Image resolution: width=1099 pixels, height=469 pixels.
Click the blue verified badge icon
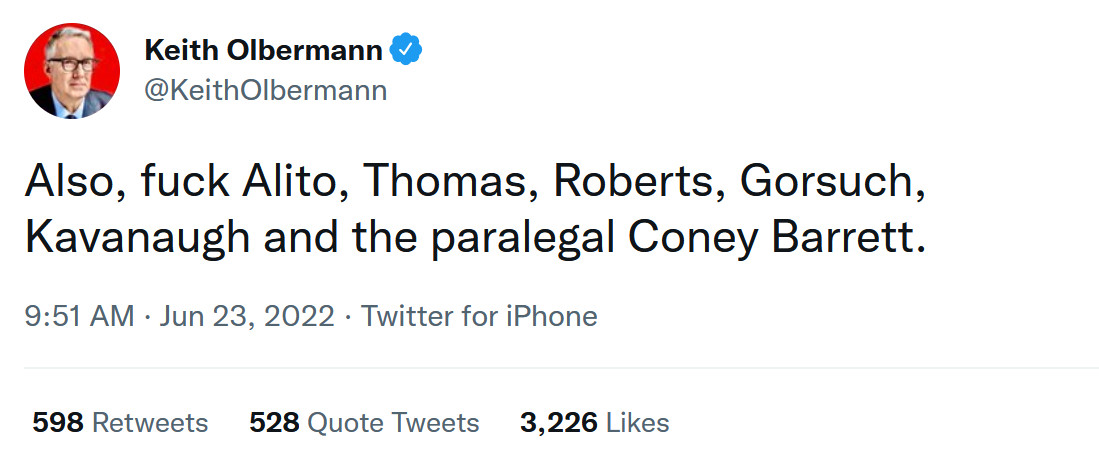[406, 50]
